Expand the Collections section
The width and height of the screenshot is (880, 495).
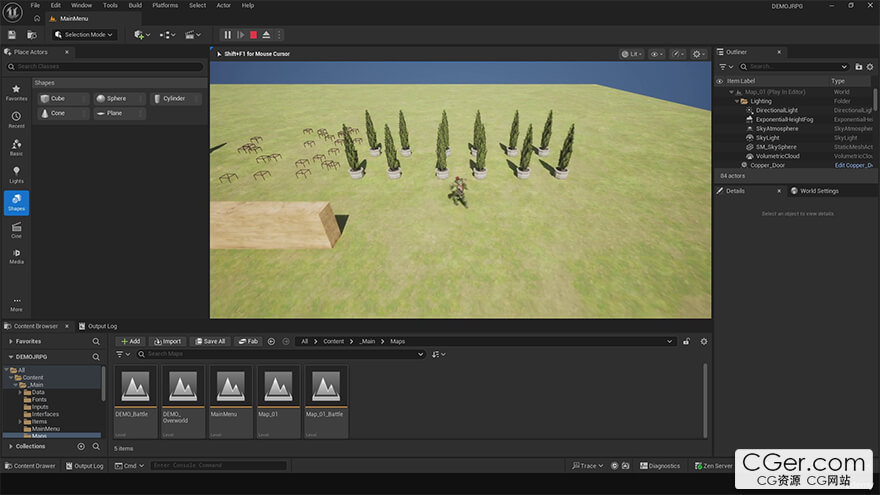[11, 446]
